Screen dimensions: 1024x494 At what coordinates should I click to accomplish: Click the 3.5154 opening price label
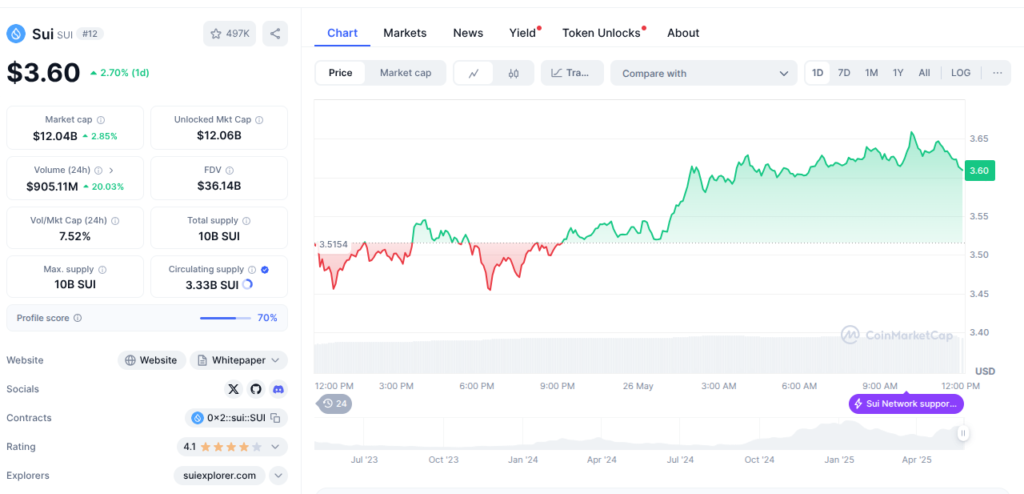coord(333,244)
